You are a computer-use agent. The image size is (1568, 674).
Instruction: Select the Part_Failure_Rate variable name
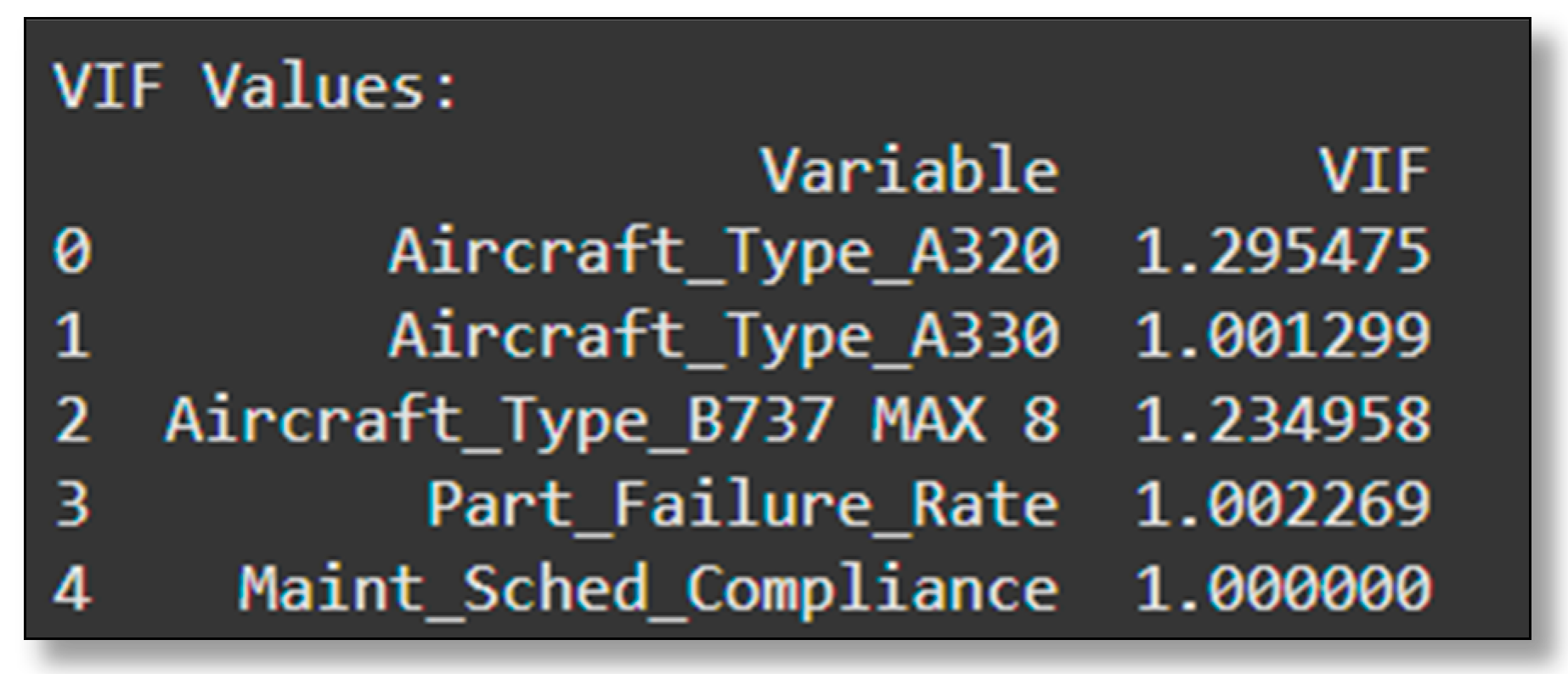pyautogui.click(x=742, y=504)
